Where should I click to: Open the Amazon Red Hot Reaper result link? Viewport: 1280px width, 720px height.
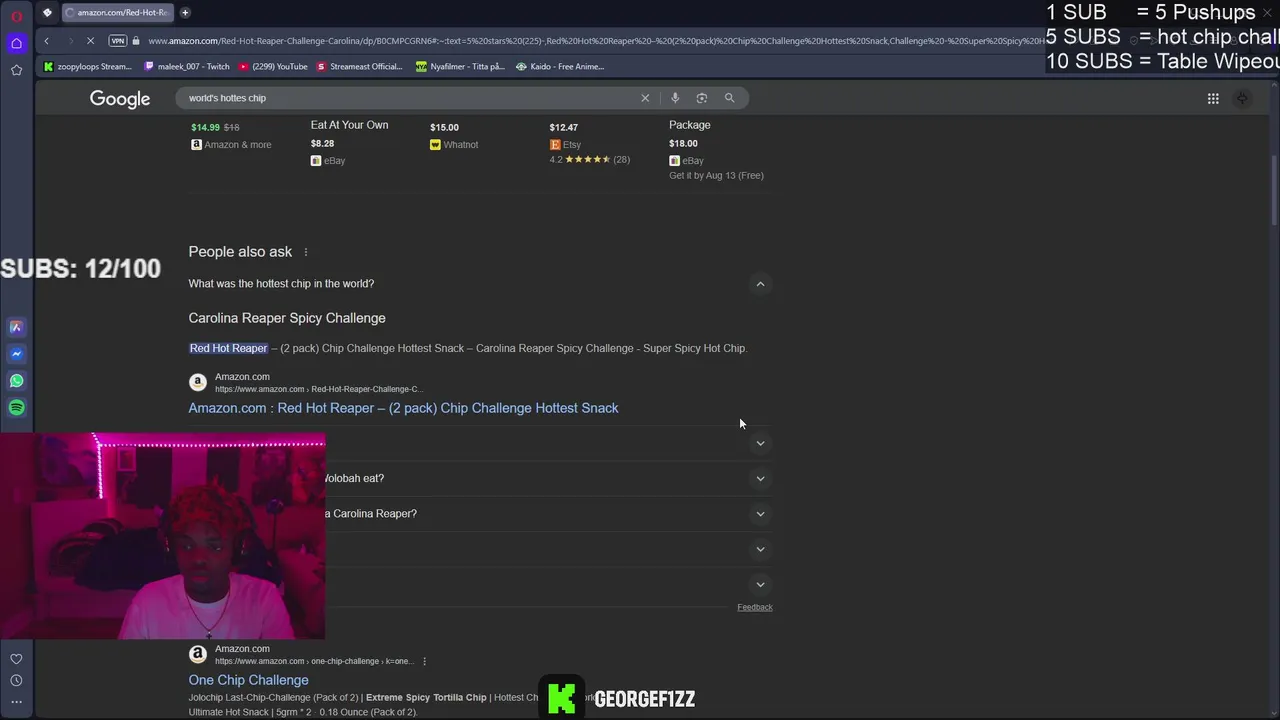403,408
